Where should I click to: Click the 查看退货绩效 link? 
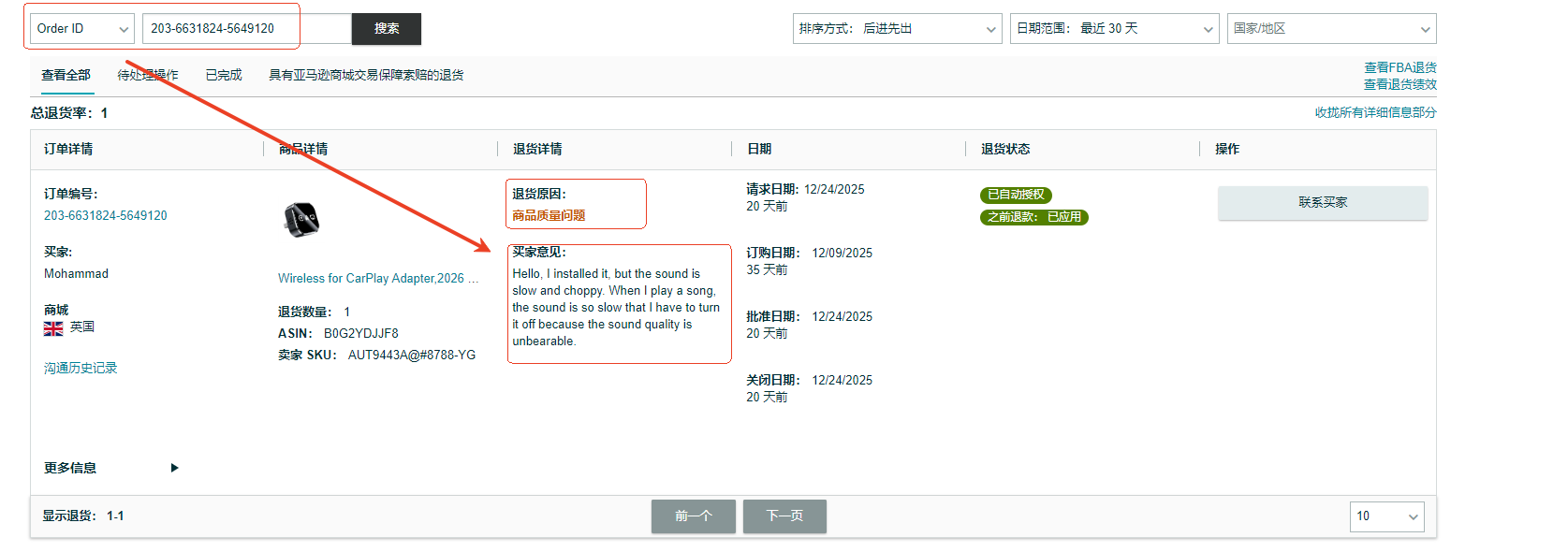click(x=1399, y=84)
